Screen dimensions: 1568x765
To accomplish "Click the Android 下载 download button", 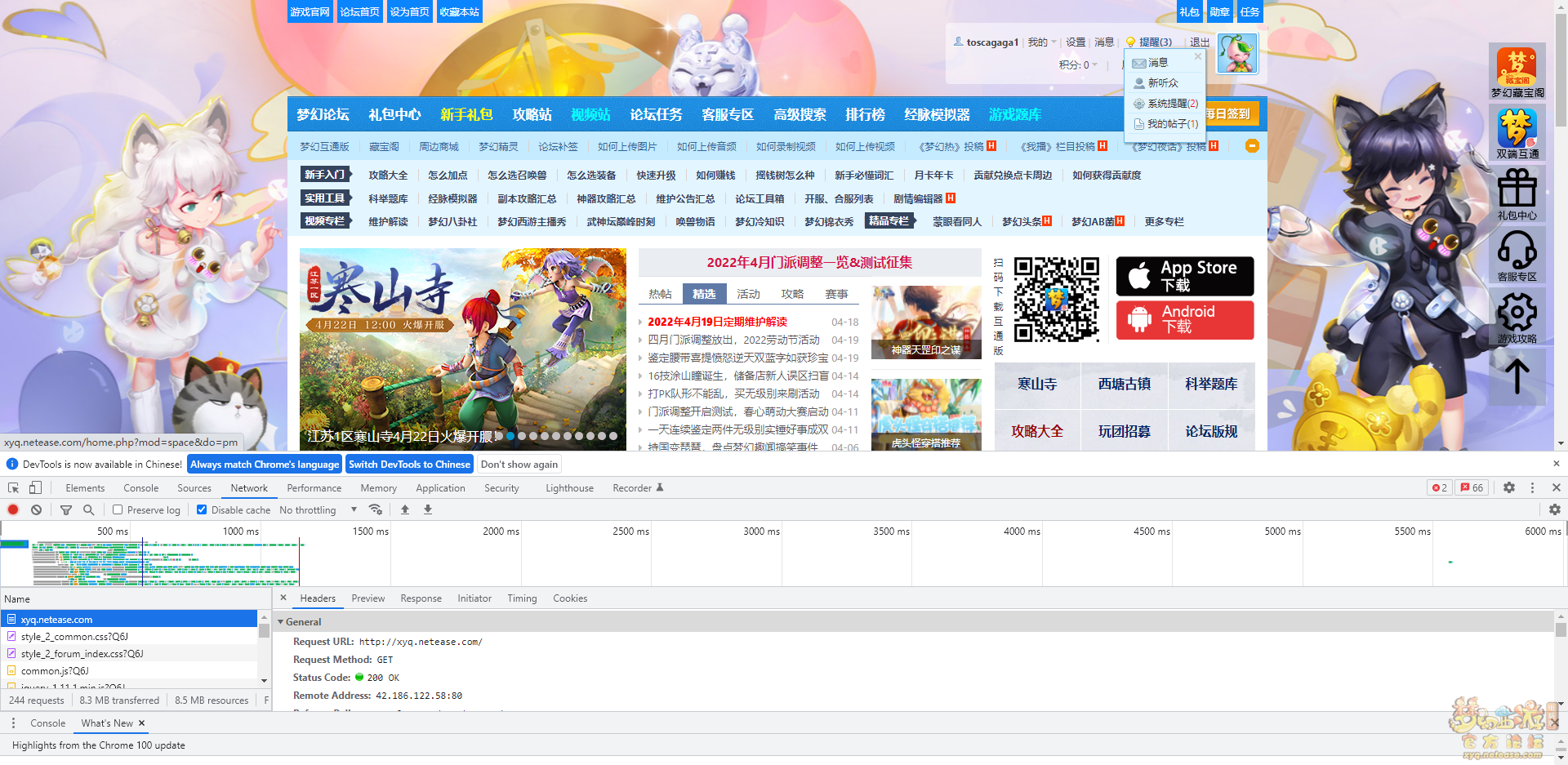I will coord(1184,320).
